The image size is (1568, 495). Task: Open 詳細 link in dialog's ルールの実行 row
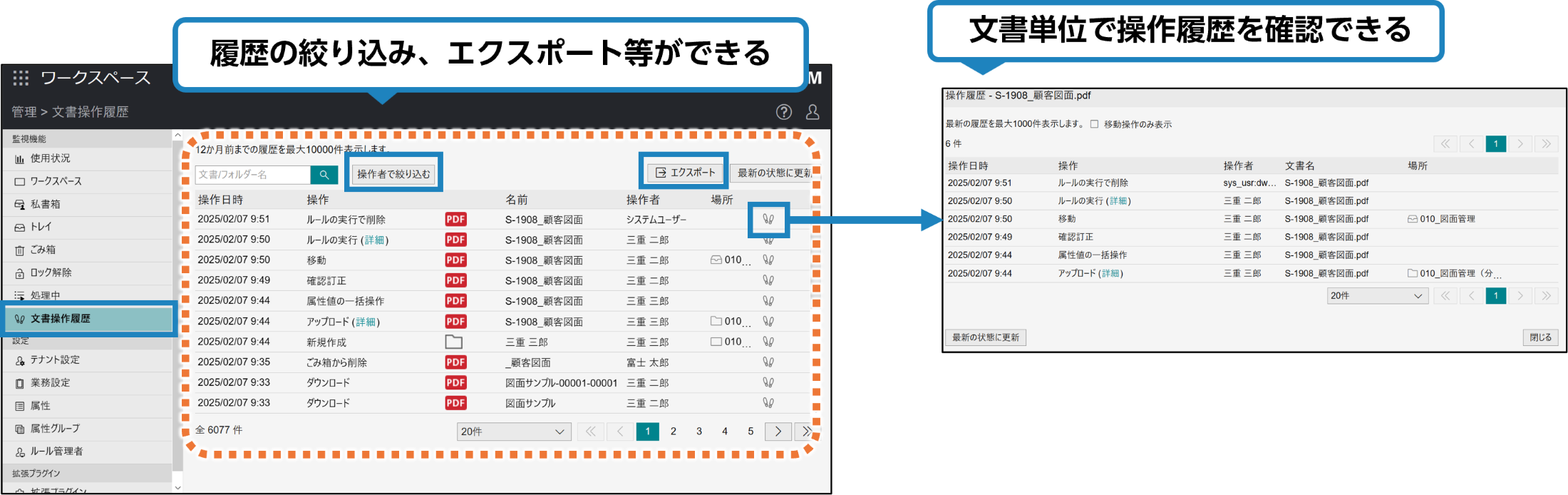click(x=1118, y=201)
